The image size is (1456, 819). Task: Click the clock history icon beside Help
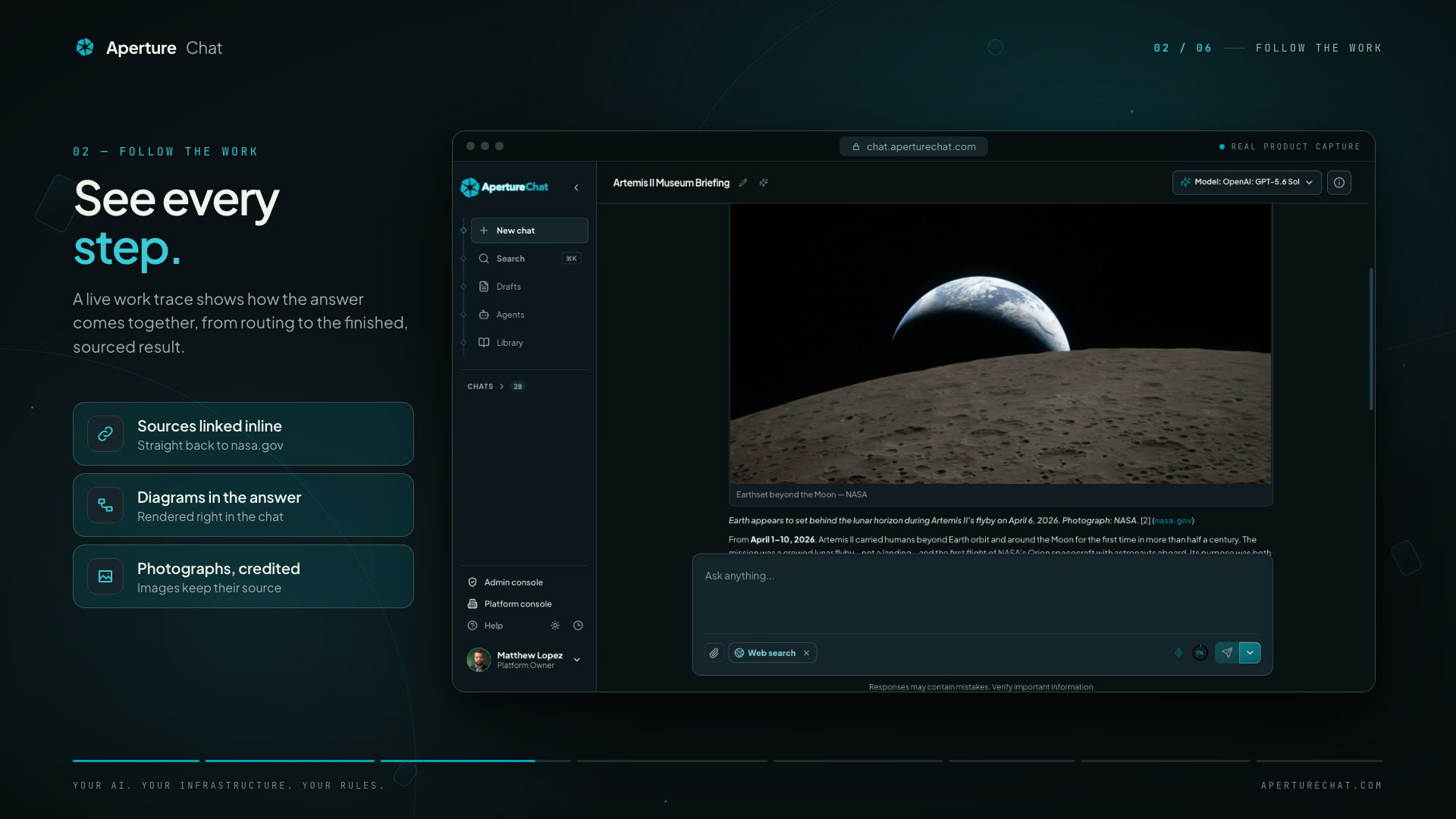click(x=578, y=626)
